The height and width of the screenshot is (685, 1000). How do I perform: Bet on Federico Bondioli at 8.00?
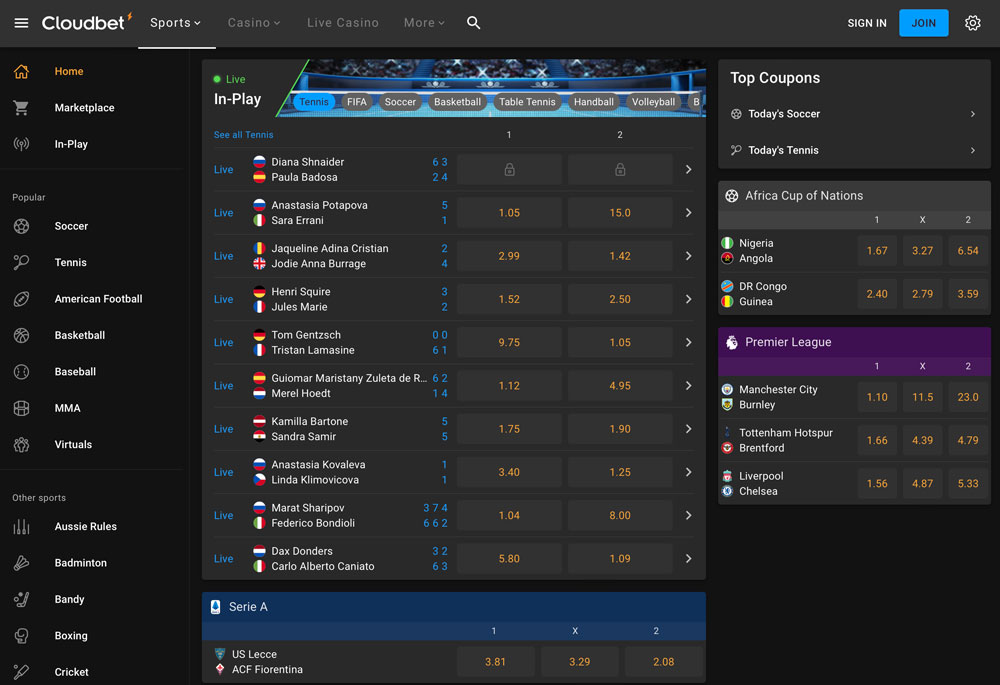point(620,515)
